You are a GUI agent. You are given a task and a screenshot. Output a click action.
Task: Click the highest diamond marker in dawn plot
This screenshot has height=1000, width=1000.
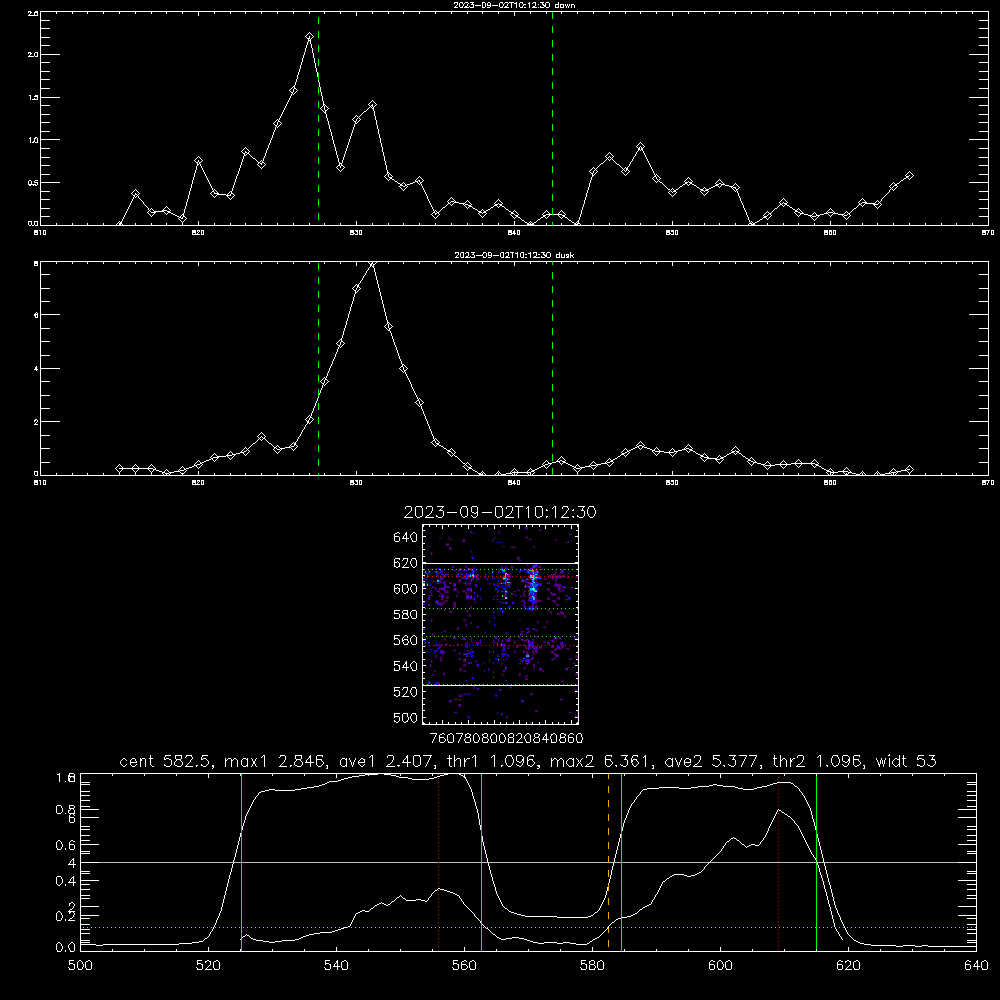click(309, 37)
